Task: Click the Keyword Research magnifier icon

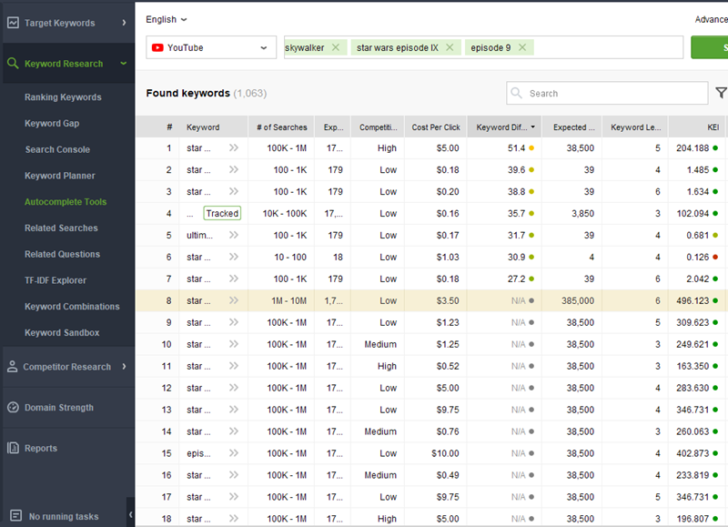Action: point(13,64)
